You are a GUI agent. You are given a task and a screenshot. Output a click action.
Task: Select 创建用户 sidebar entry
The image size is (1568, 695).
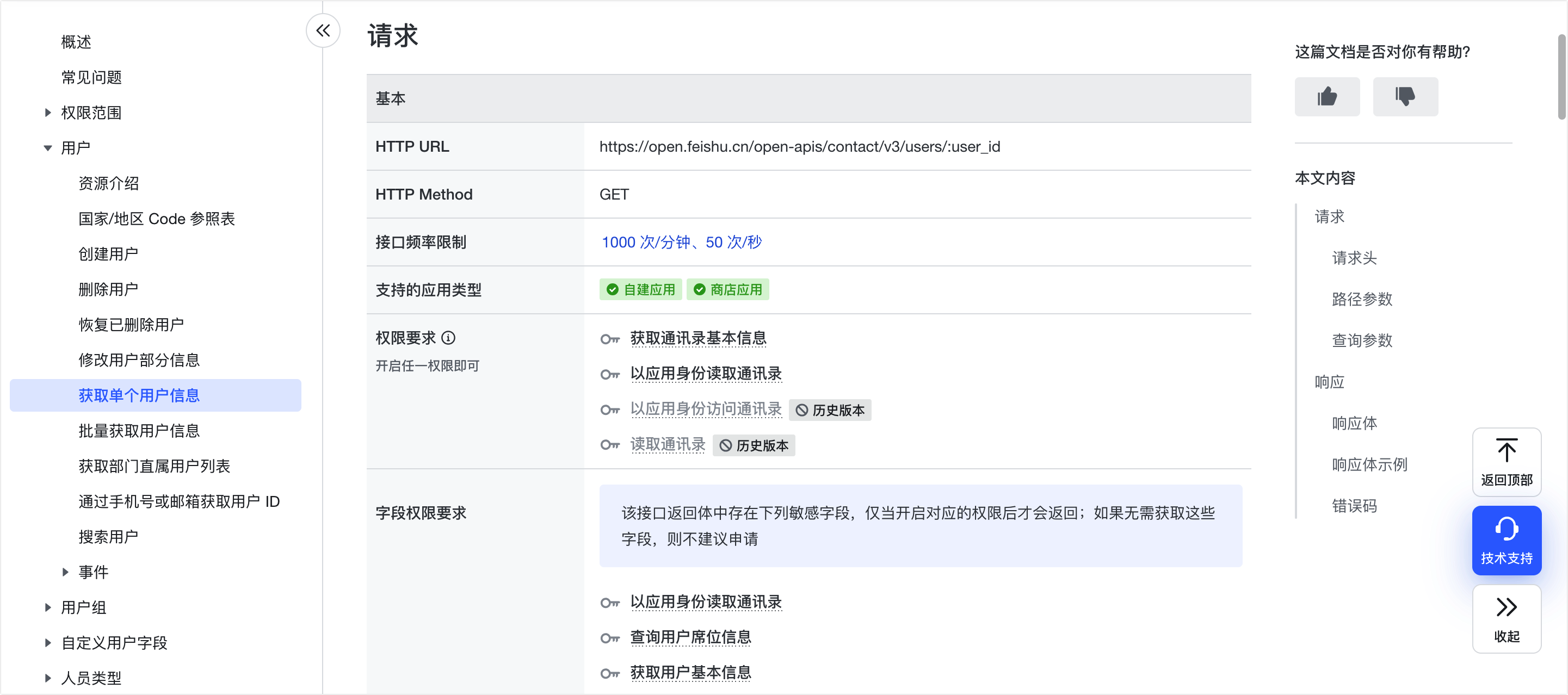pos(108,254)
